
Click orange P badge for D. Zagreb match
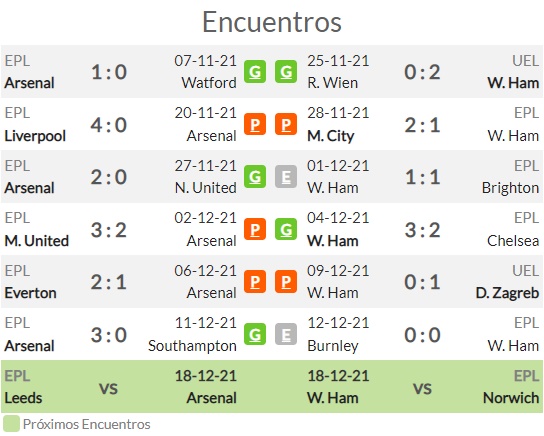(286, 282)
